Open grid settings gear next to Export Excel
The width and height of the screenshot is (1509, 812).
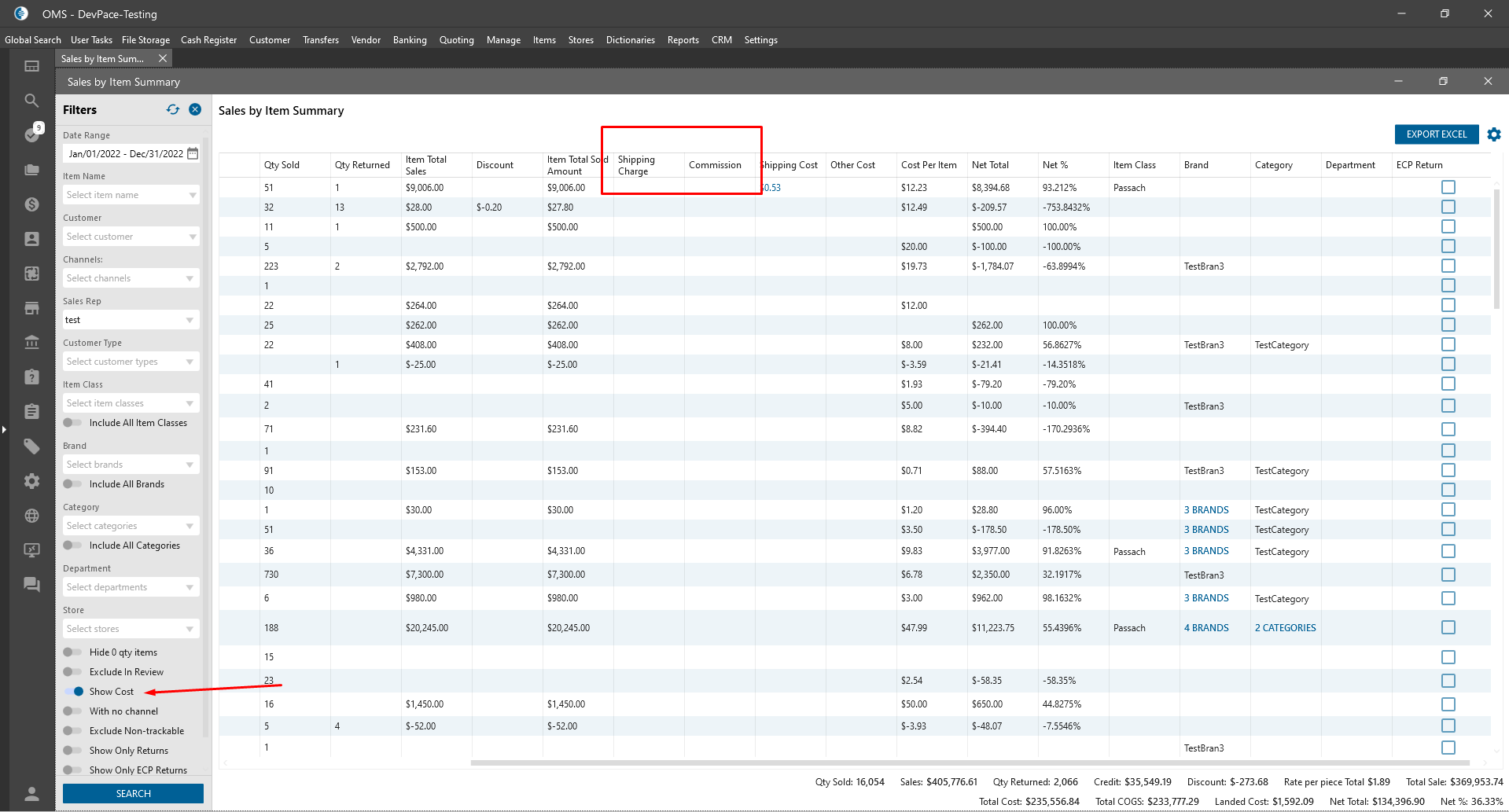coord(1494,134)
